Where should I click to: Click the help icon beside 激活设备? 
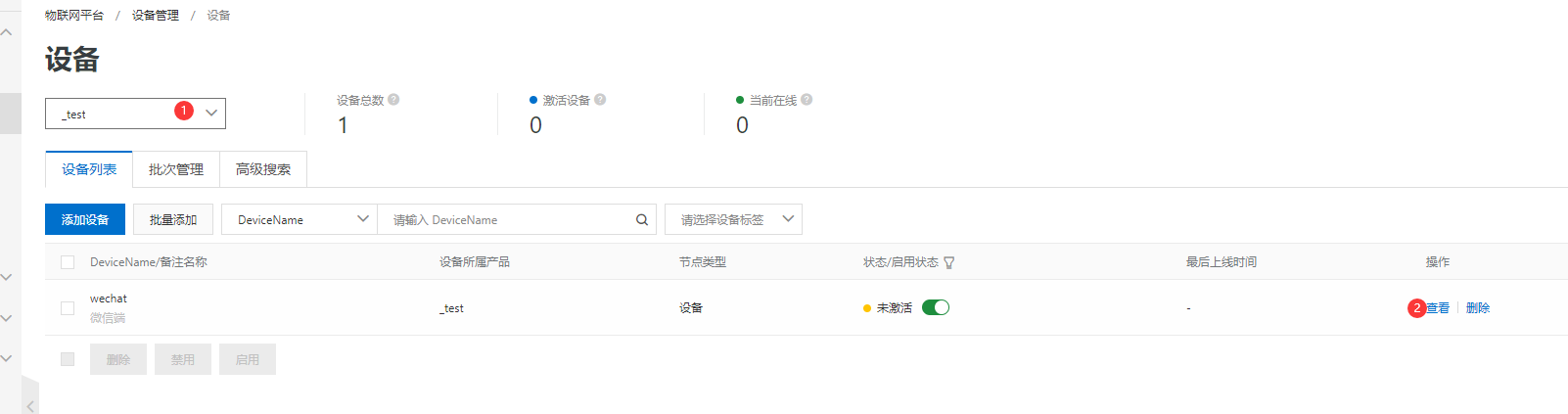[x=600, y=100]
